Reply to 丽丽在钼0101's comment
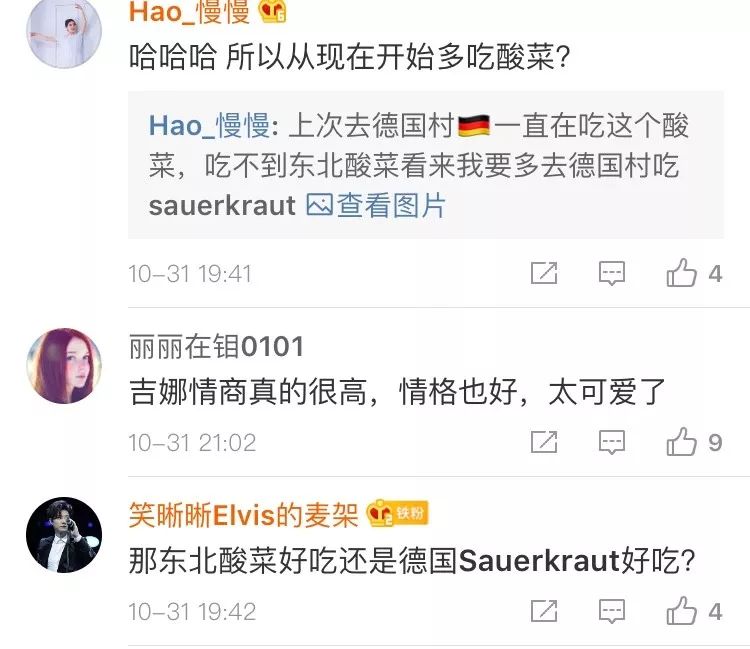Screen dimensions: 750x649 (x=612, y=442)
